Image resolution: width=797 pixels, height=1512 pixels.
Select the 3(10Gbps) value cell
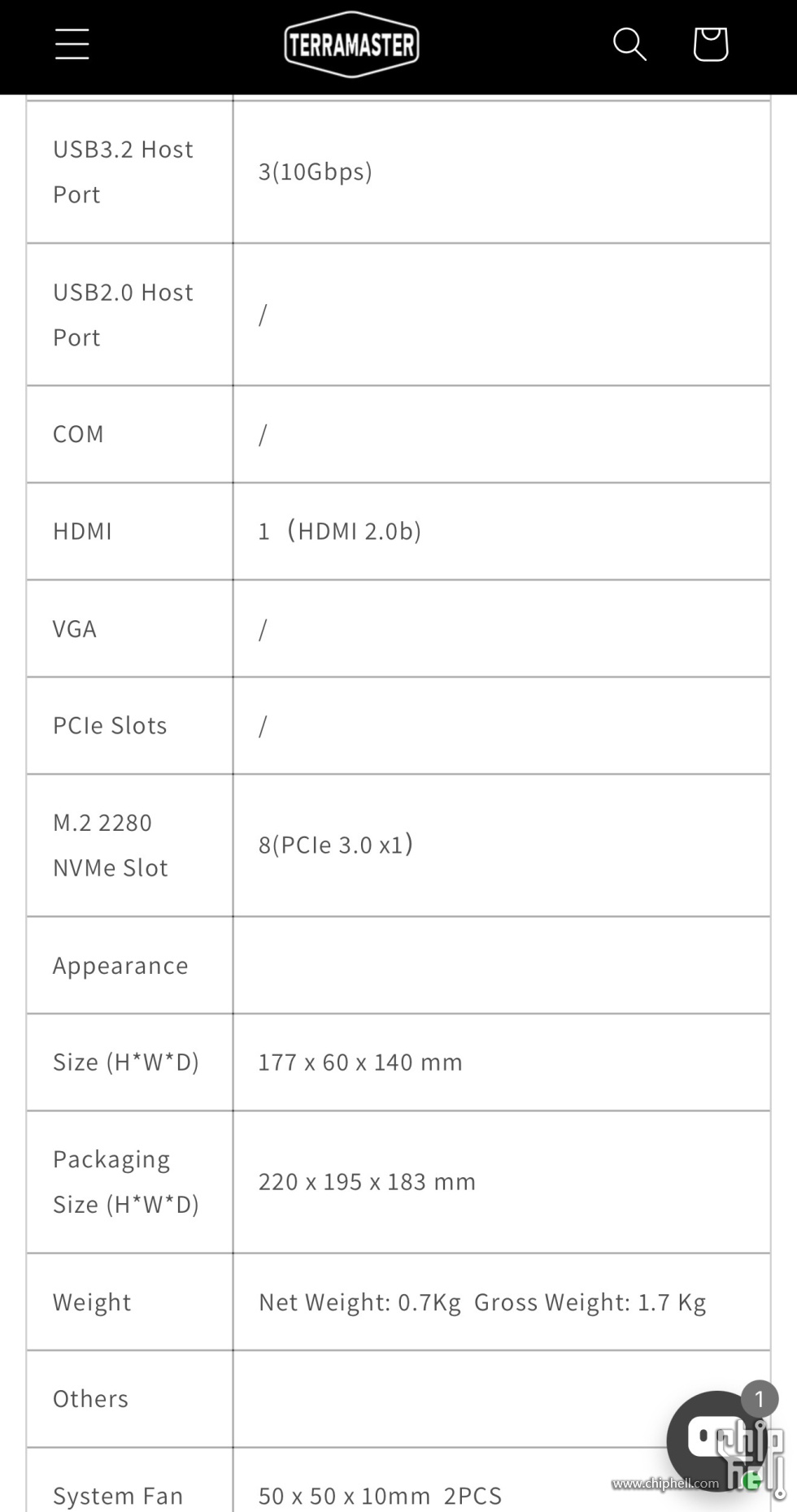coord(315,172)
